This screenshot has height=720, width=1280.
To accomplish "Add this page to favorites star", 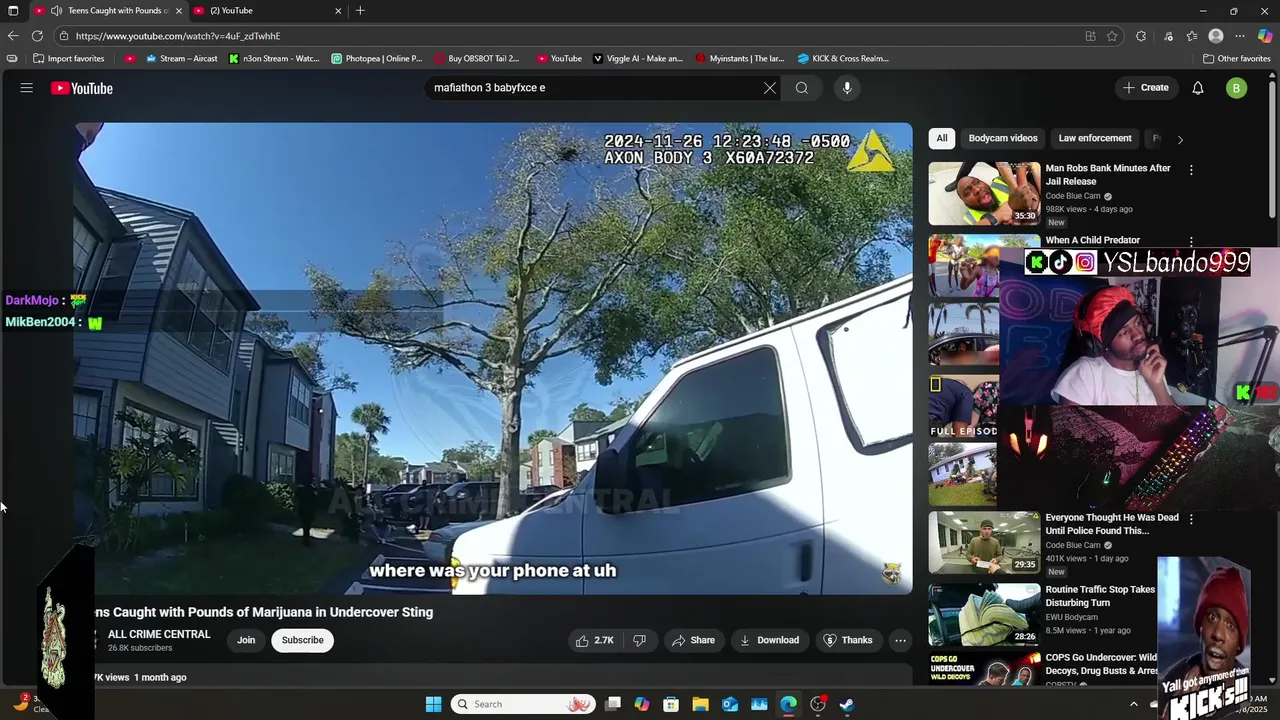I will (1112, 36).
